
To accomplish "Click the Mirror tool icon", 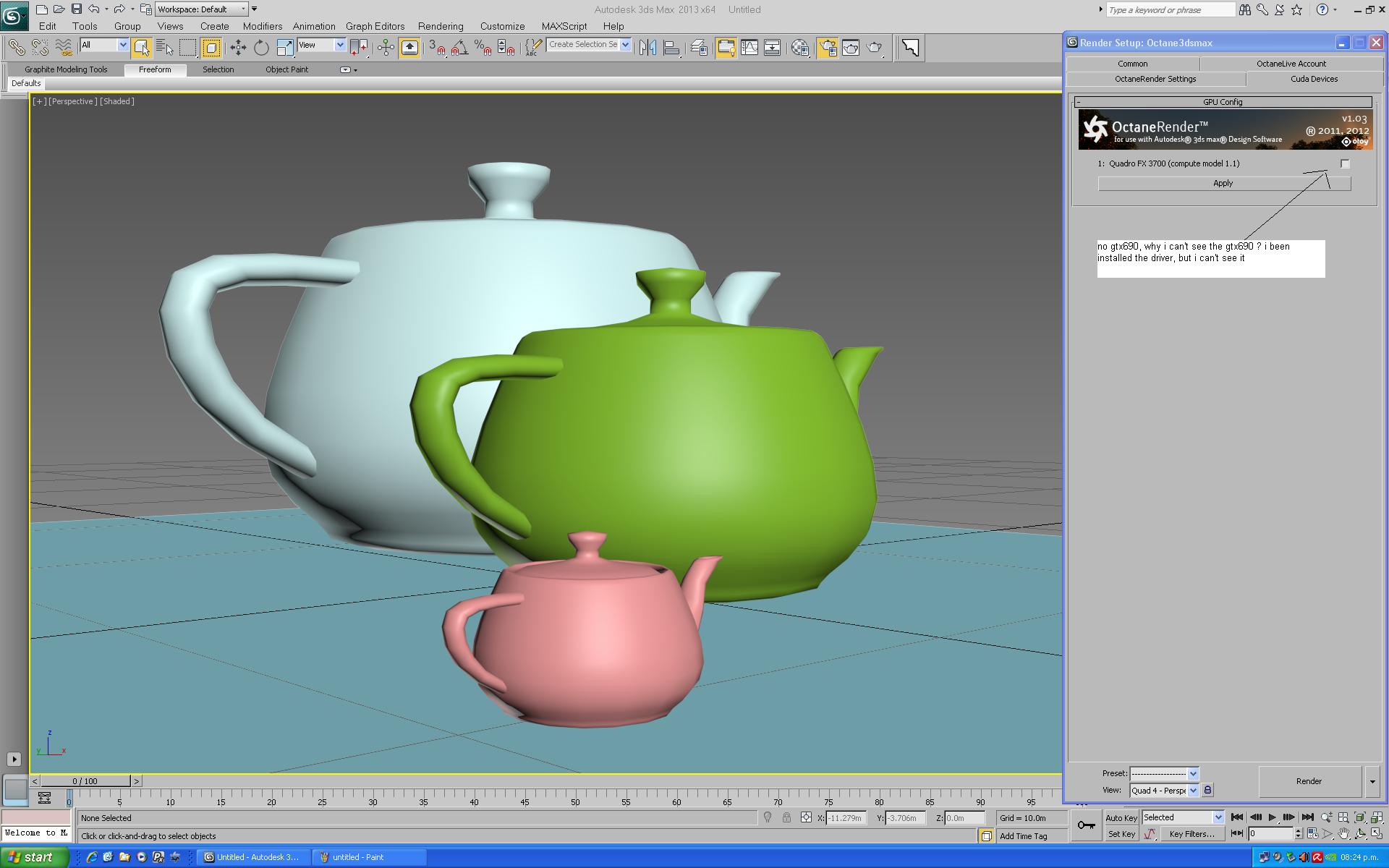I will point(647,48).
